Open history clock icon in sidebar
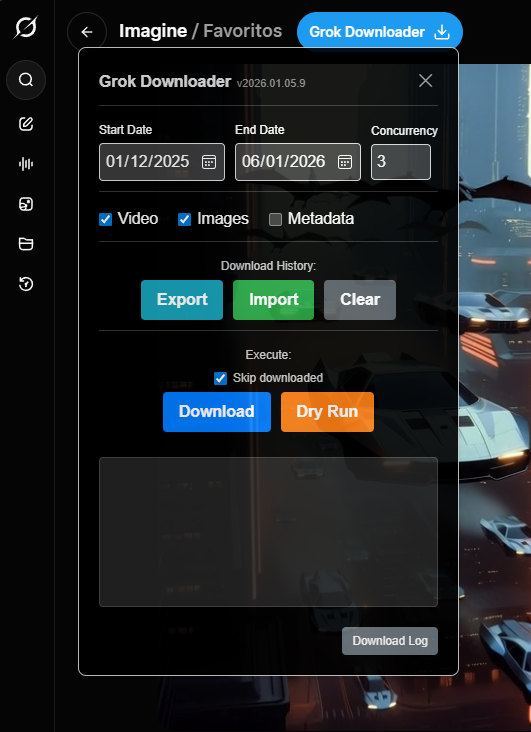The width and height of the screenshot is (531, 732). click(26, 284)
